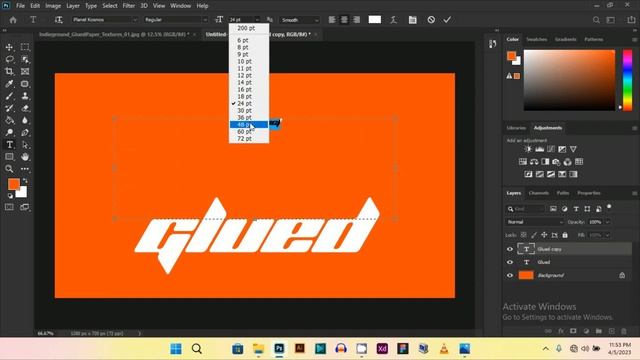The height and width of the screenshot is (360, 640).
Task: Open Adobe Illustrator from taskbar
Action: pyautogui.click(x=300, y=349)
